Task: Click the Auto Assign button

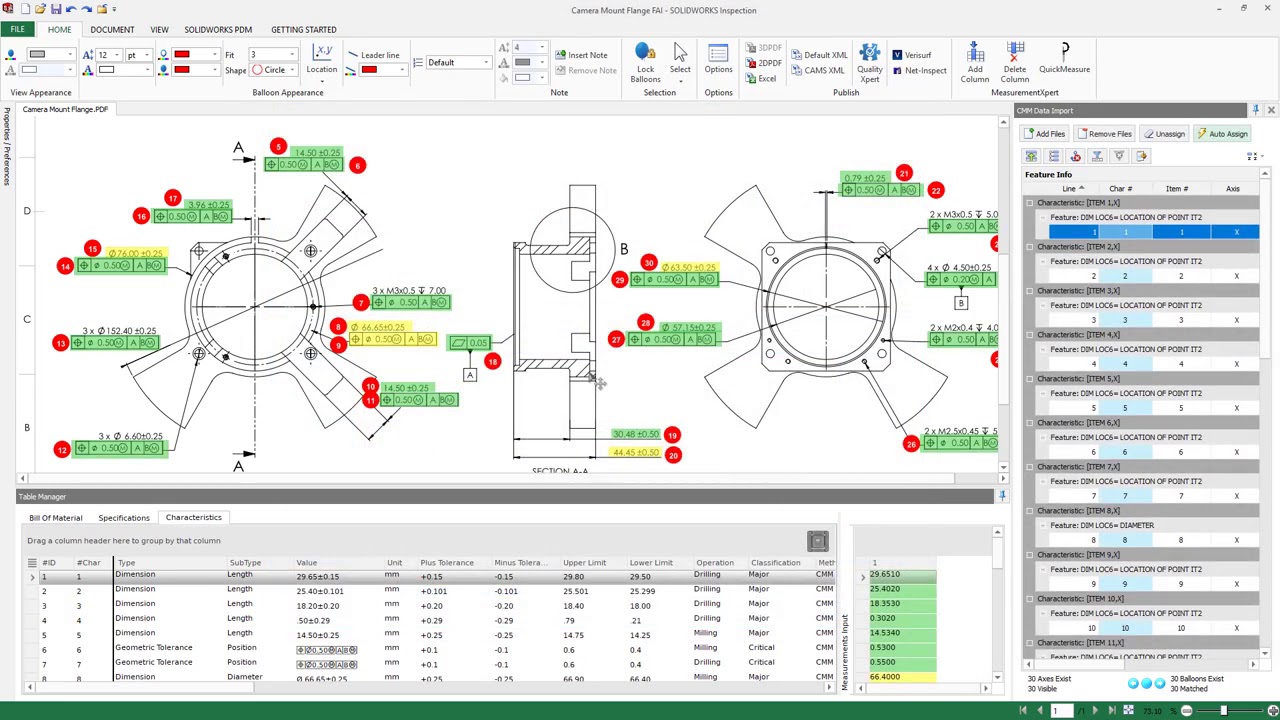Action: (1222, 134)
